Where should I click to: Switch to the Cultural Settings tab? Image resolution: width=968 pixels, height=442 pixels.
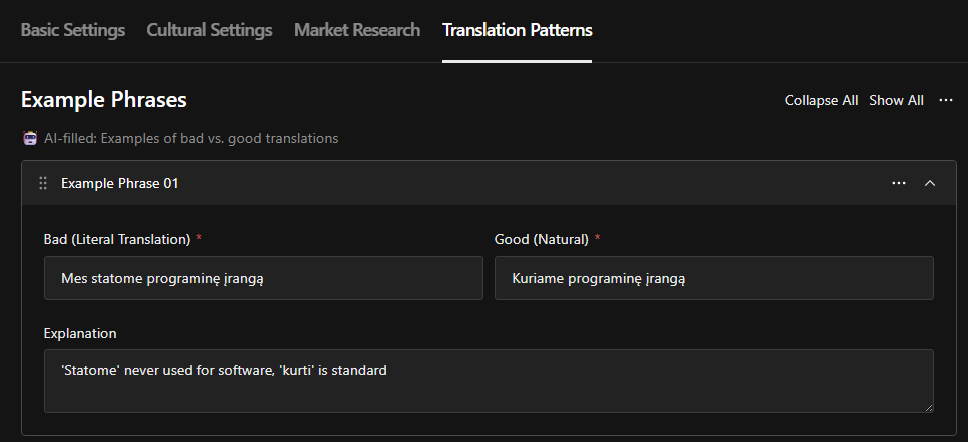point(209,30)
